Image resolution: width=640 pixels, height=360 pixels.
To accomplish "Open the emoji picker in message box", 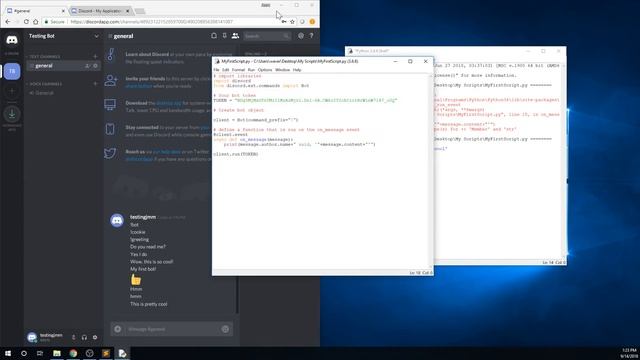I will coord(225,329).
